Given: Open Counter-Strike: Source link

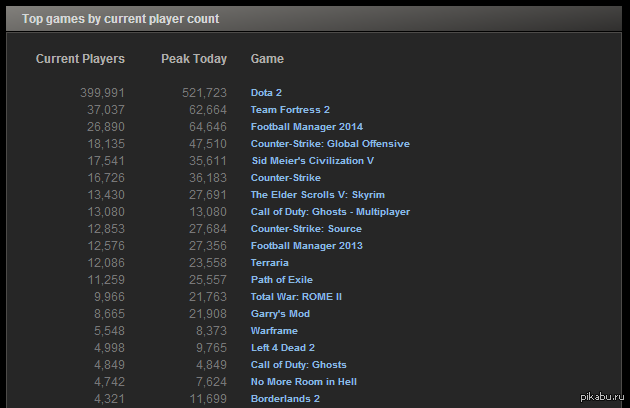Looking at the screenshot, I should [306, 229].
